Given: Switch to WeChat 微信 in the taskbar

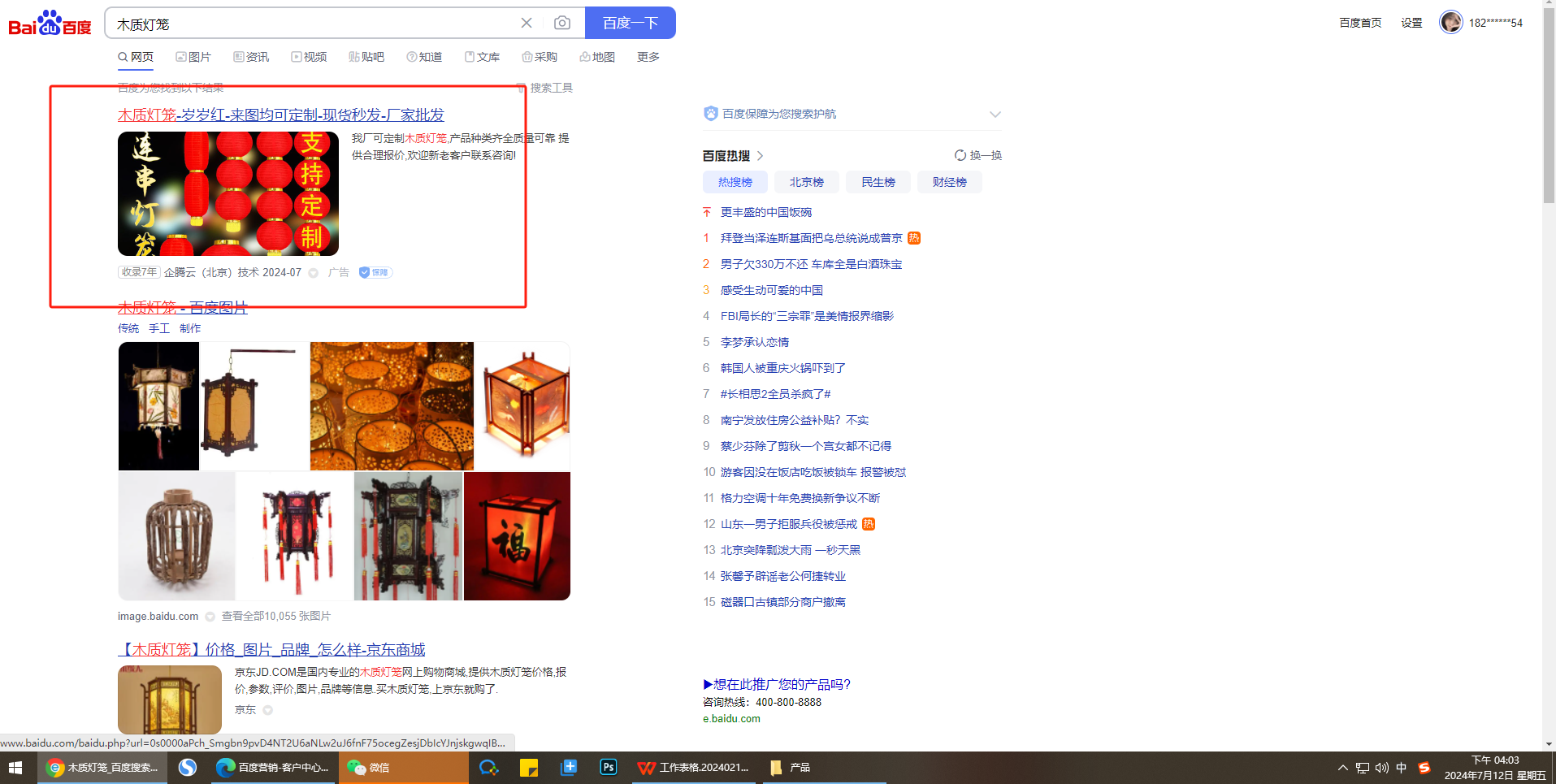Looking at the screenshot, I should tap(403, 768).
